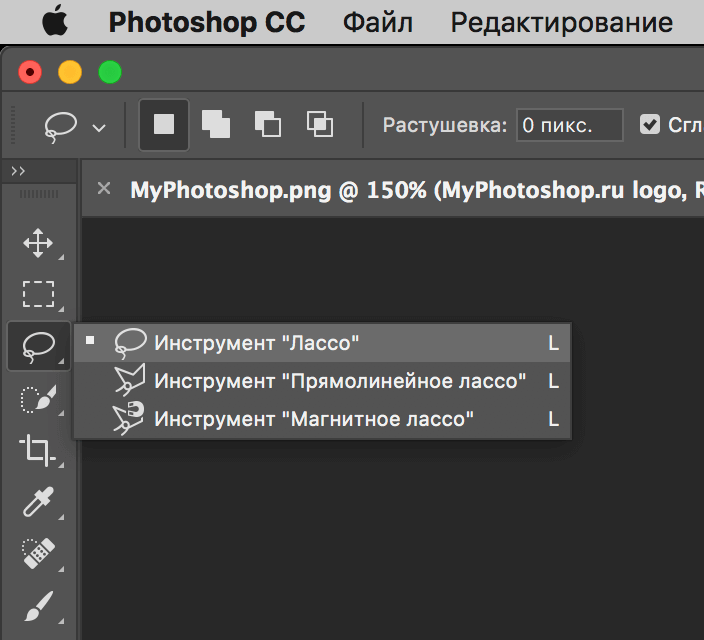Toggle the Сглаживание anti-alias checkbox
This screenshot has width=704, height=640.
pyautogui.click(x=650, y=125)
